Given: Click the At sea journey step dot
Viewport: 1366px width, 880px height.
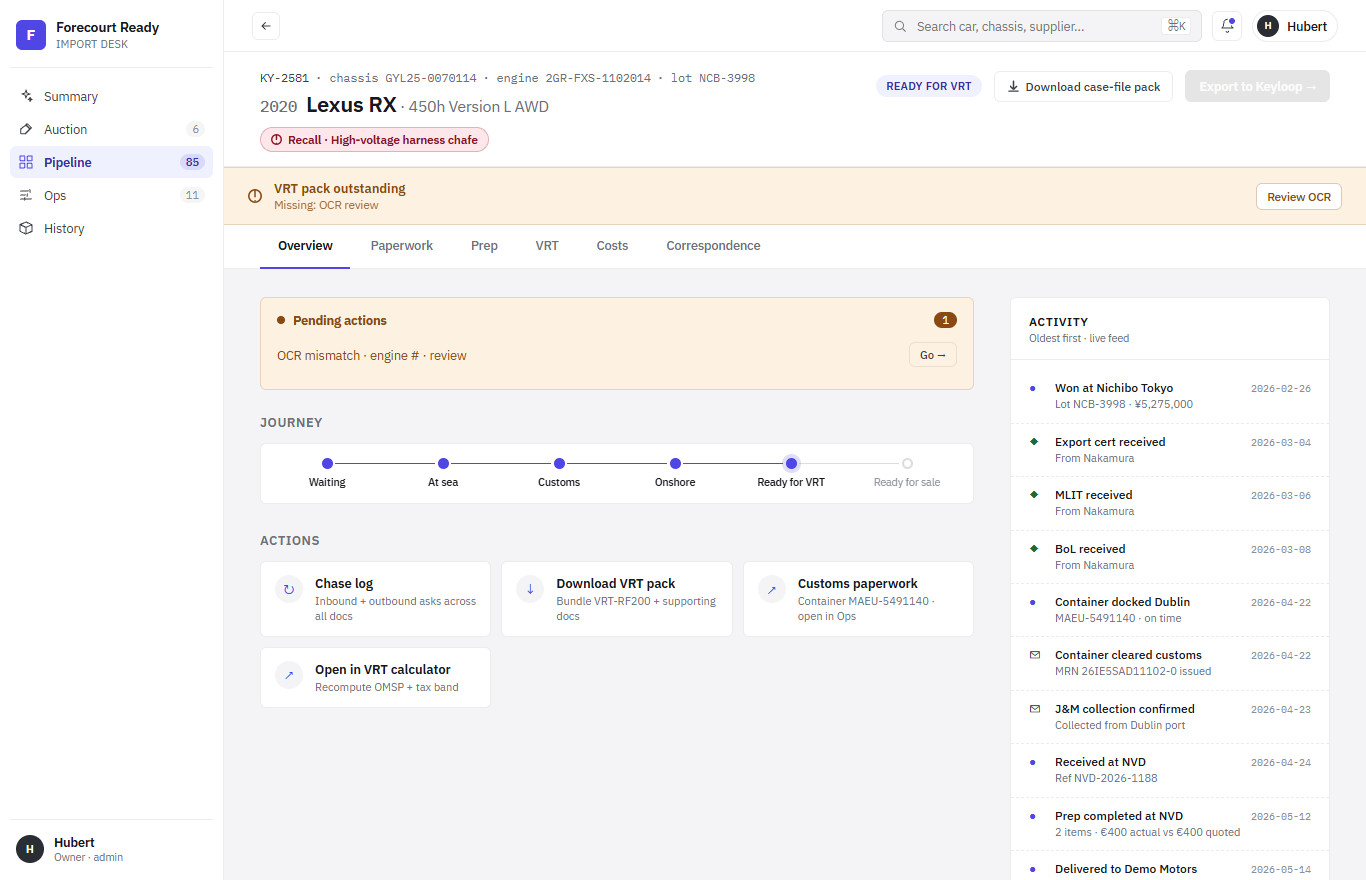Looking at the screenshot, I should [x=443, y=463].
